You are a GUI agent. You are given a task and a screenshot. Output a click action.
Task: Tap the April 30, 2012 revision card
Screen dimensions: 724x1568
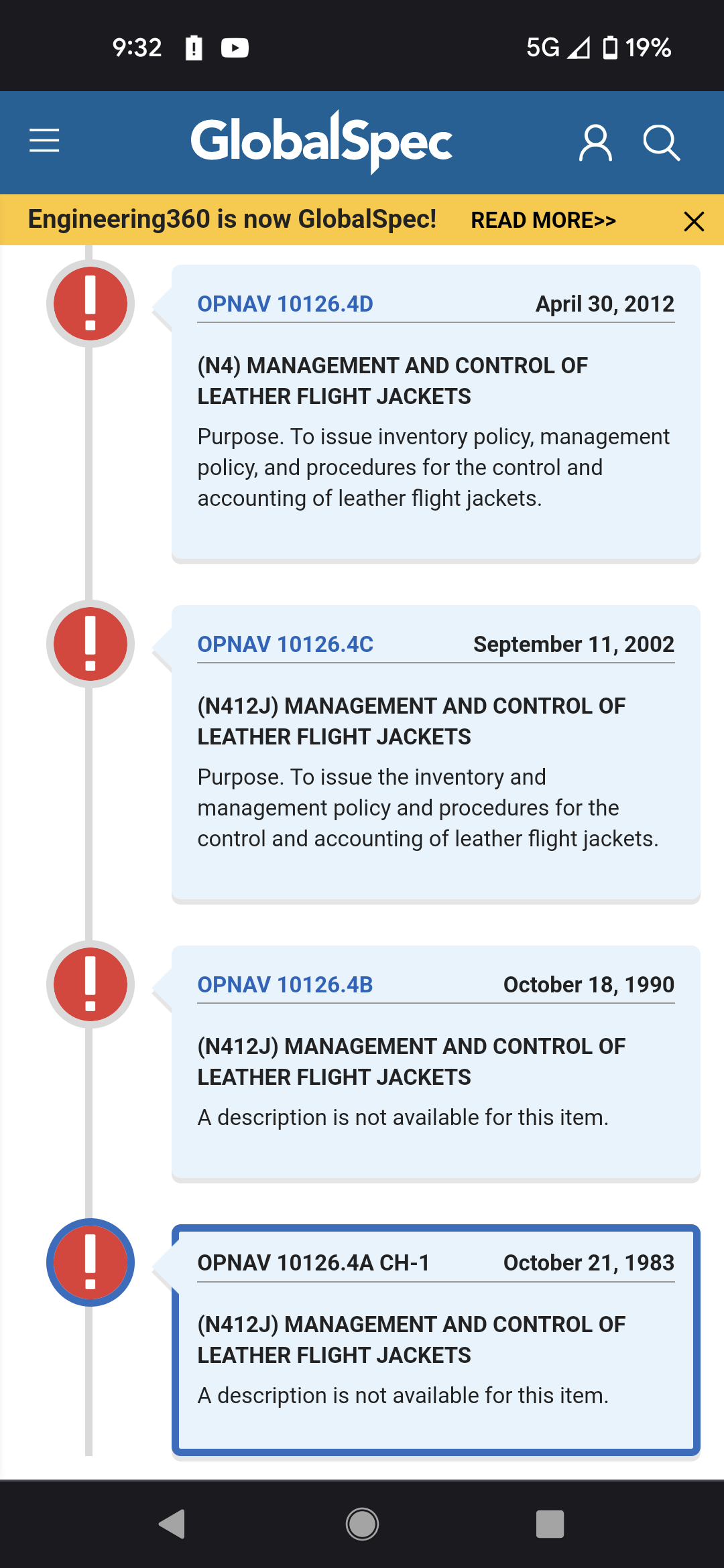pyautogui.click(x=436, y=413)
